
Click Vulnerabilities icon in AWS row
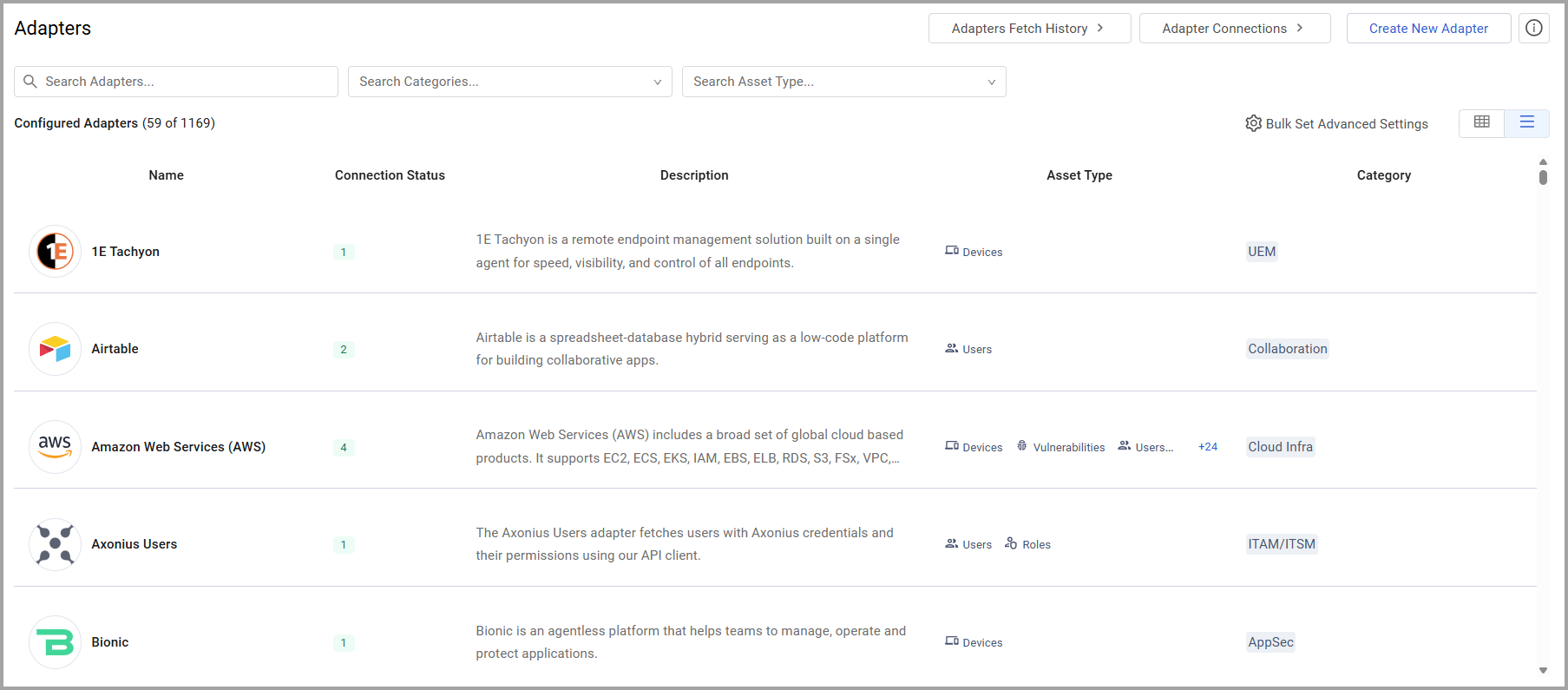1022,446
